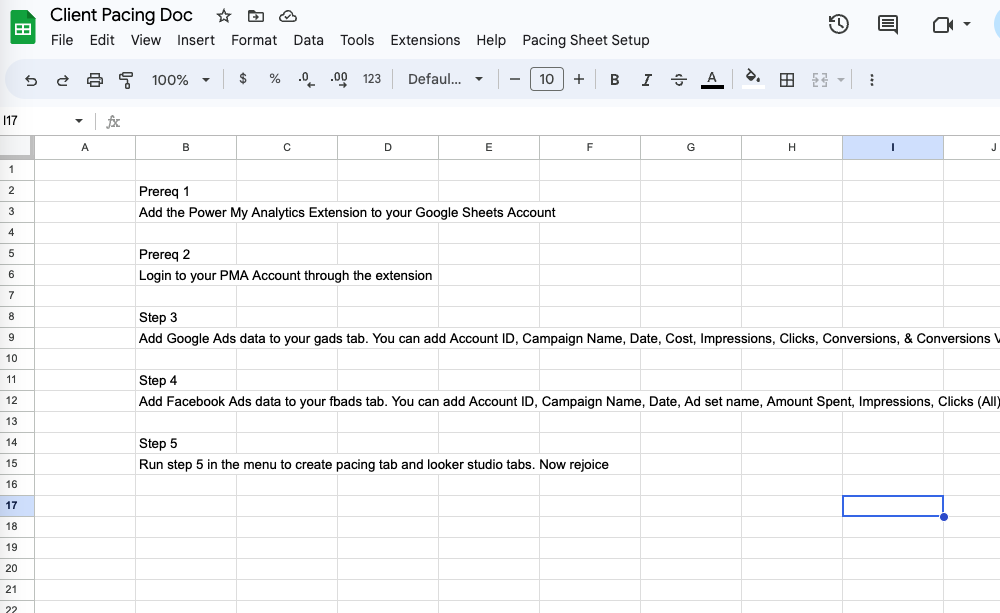Select the cell reading Prereq 2
This screenshot has width=1000, height=613.
[x=186, y=254]
